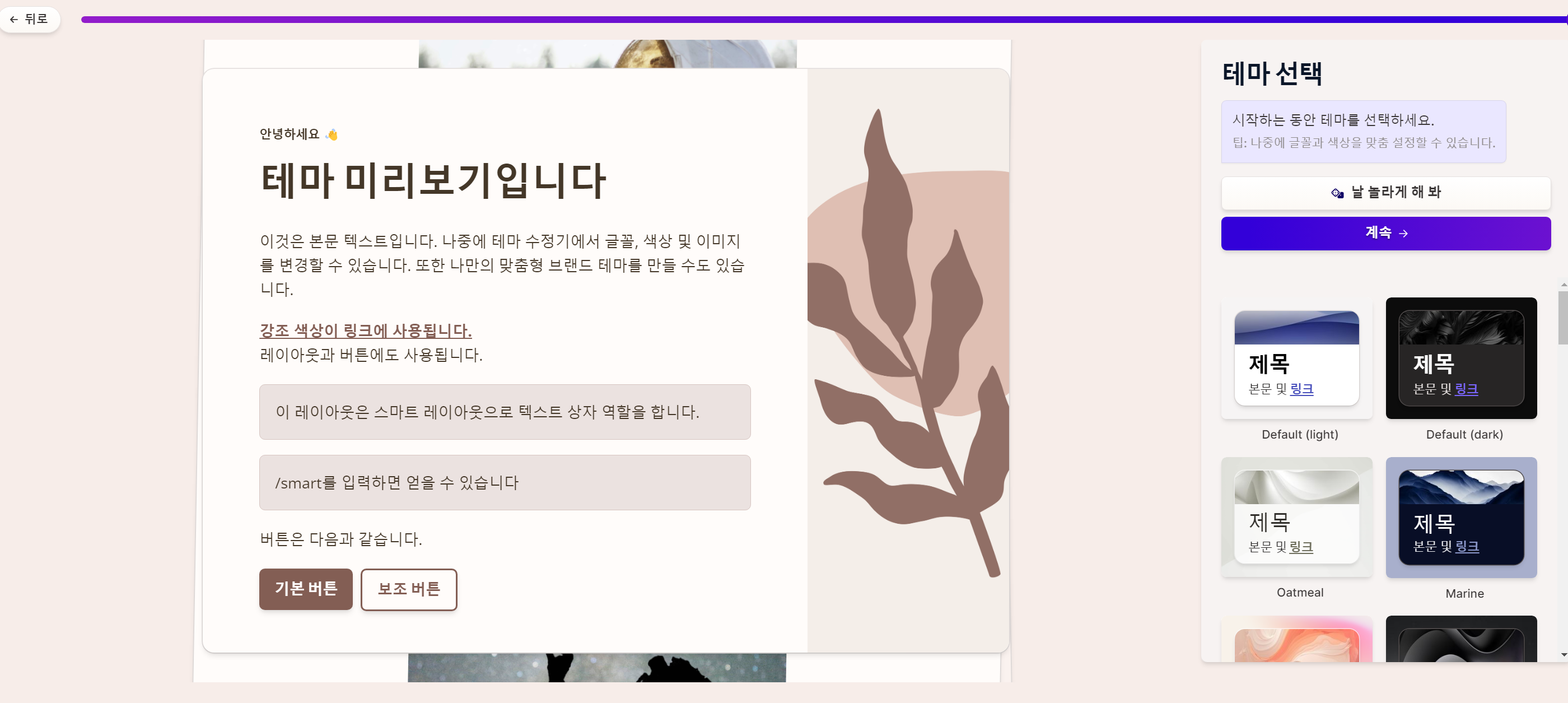Select the Default (light) theme

pos(1296,358)
